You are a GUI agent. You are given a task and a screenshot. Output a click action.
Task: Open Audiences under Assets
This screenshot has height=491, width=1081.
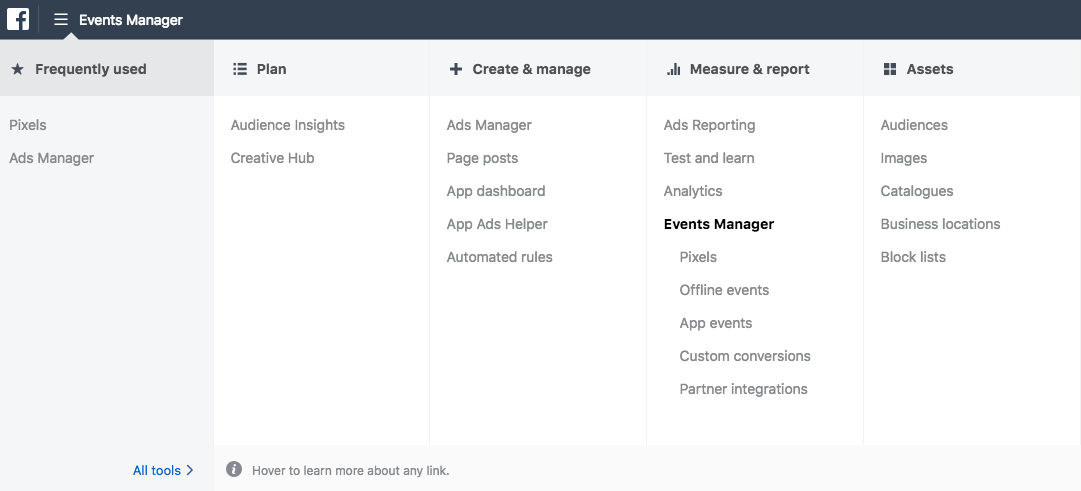[x=914, y=125]
